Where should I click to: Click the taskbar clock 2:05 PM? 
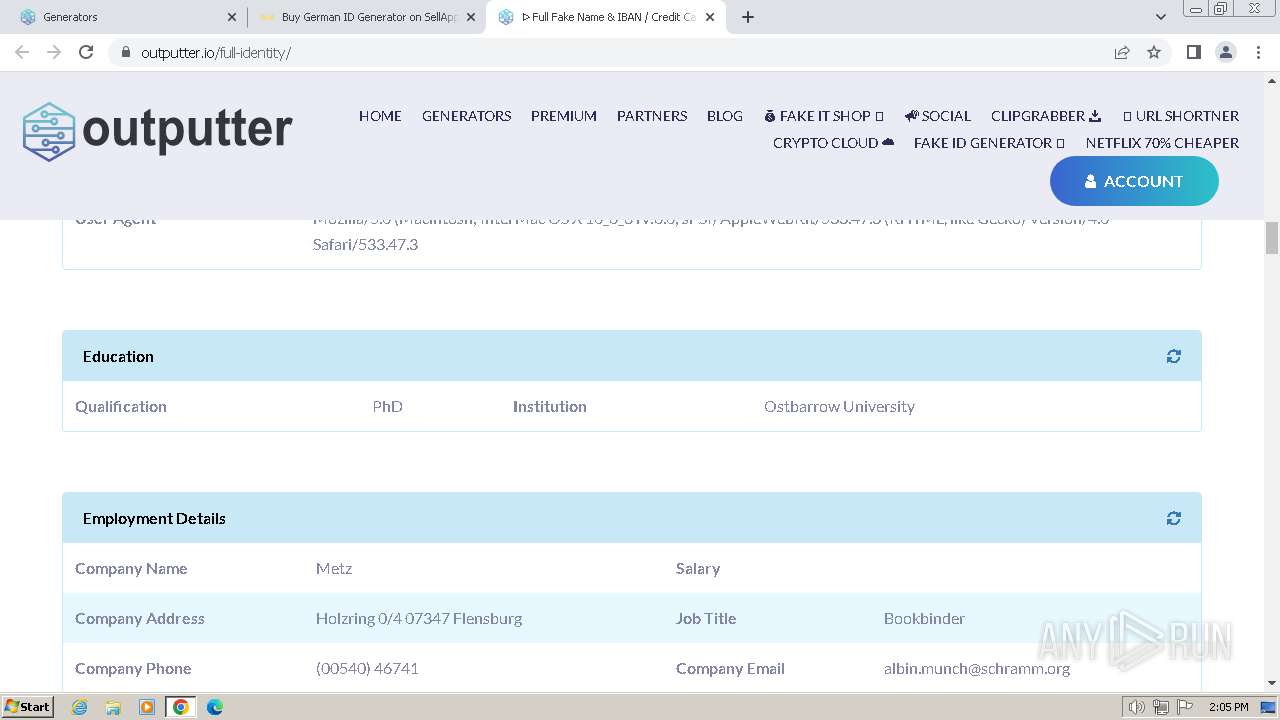point(1228,707)
